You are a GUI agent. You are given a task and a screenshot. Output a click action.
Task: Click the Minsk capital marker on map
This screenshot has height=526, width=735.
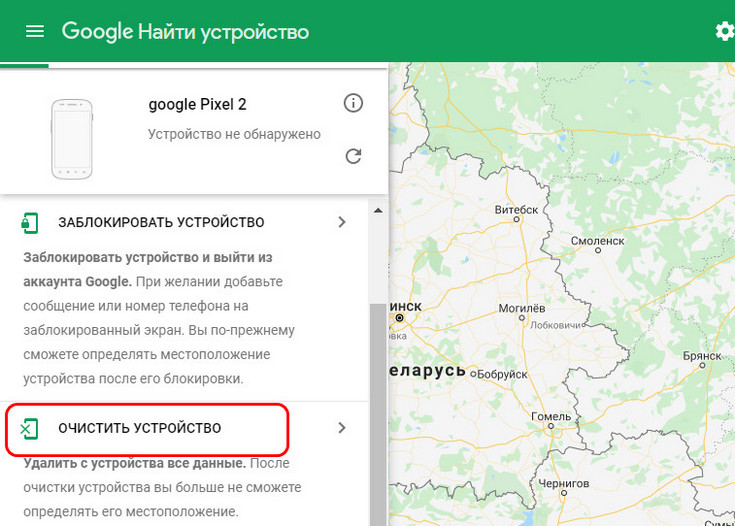399,318
